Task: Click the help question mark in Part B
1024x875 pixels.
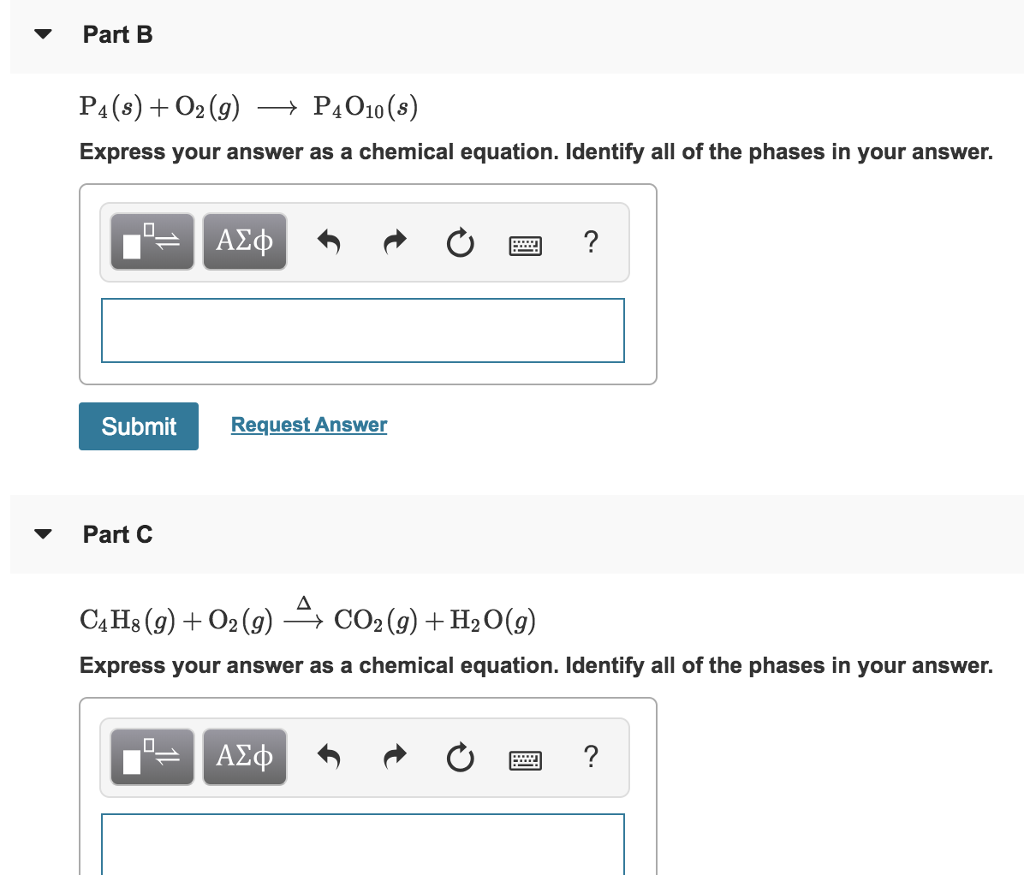Action: coord(591,242)
